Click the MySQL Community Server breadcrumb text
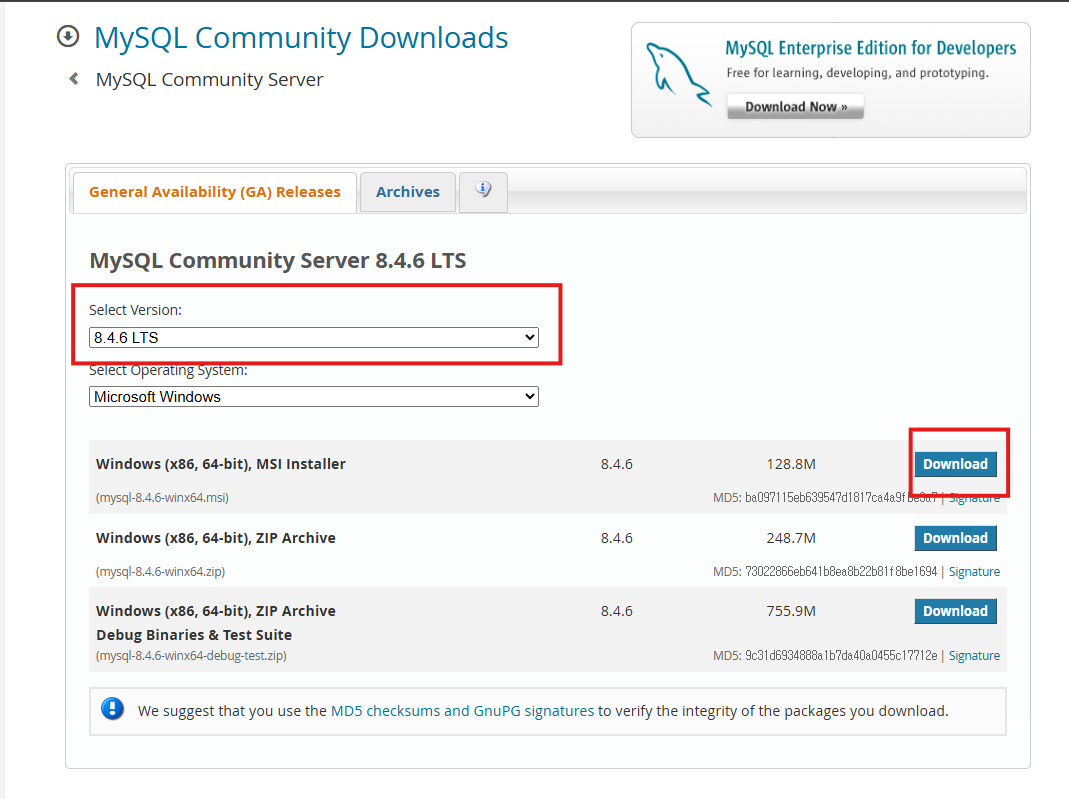The image size is (1069, 799). tap(209, 80)
